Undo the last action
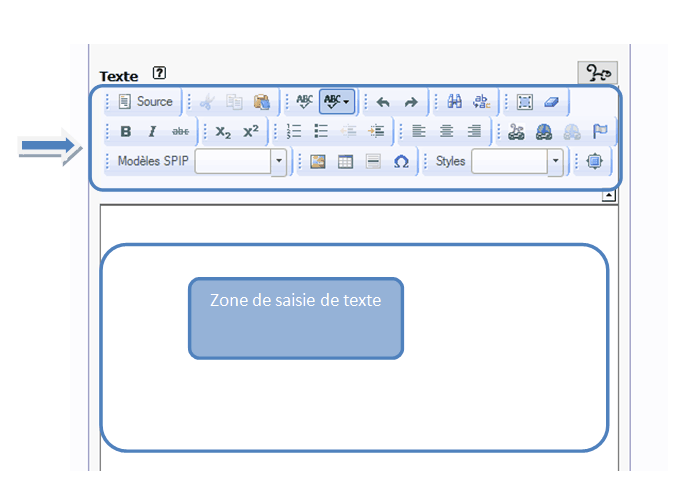 [x=383, y=102]
